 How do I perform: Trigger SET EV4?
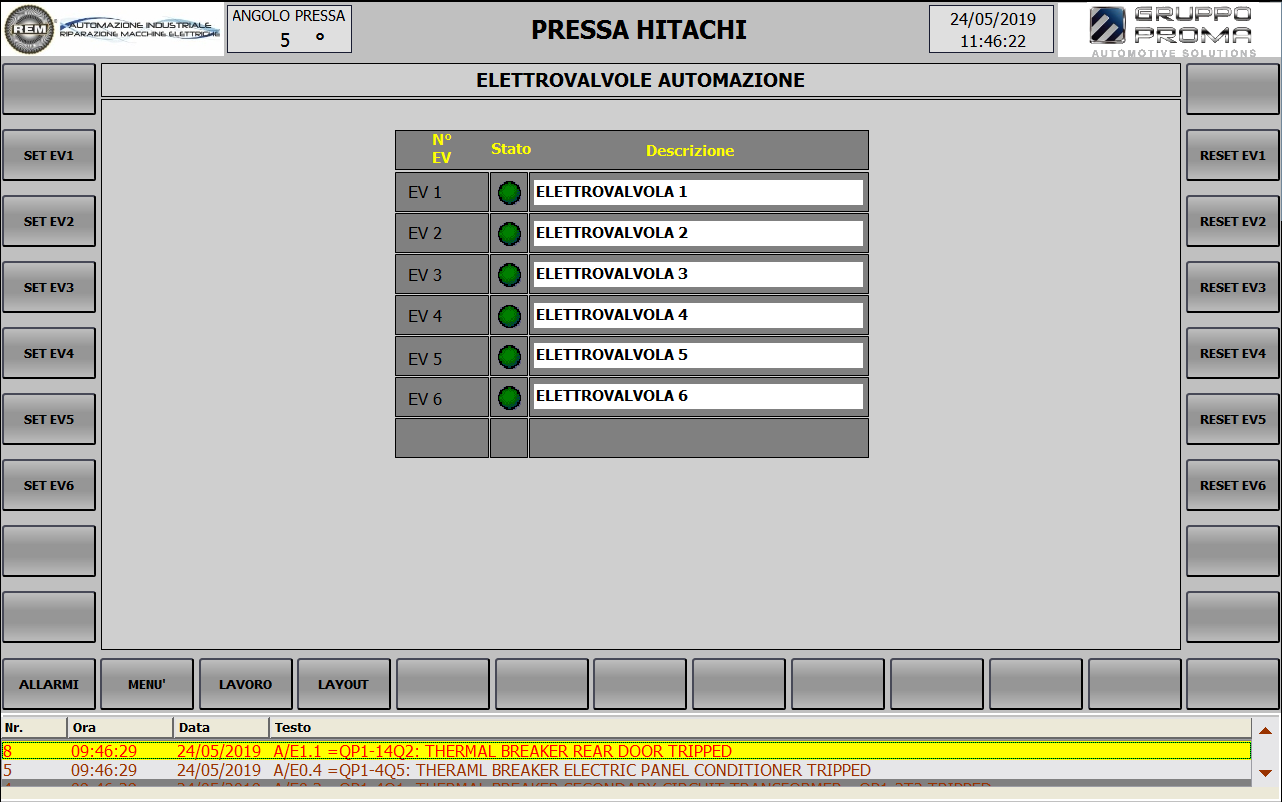(49, 353)
